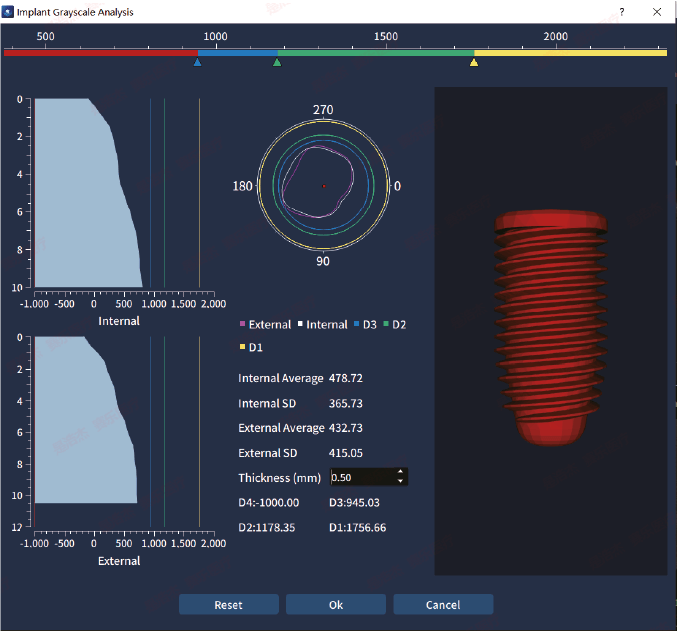Close the Implant Grayscale Analysis window
Image resolution: width=678 pixels, height=631 pixels.
tap(657, 12)
